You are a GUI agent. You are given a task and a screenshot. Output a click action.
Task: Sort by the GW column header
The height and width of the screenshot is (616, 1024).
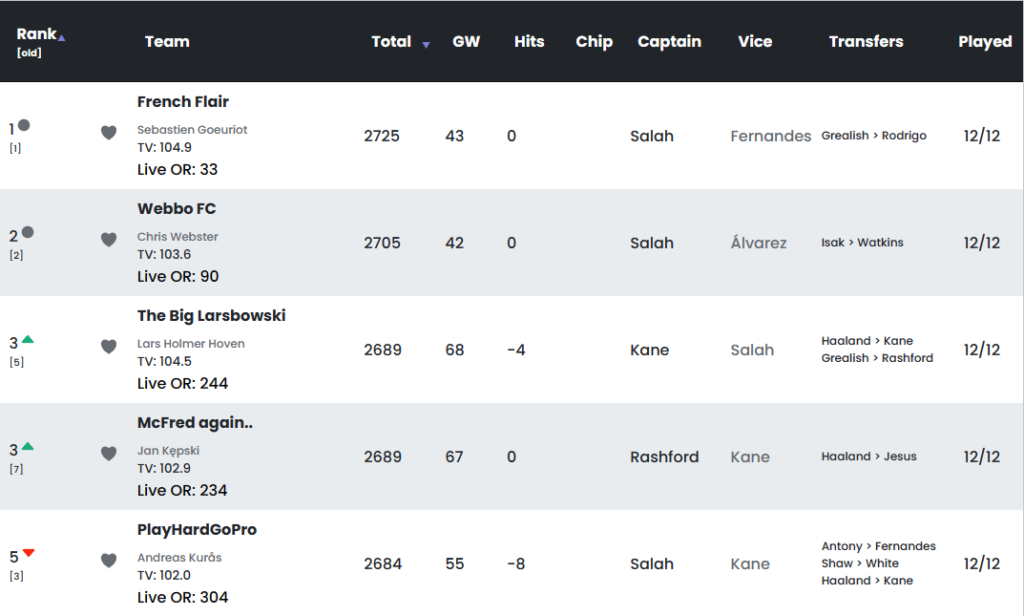tap(466, 42)
